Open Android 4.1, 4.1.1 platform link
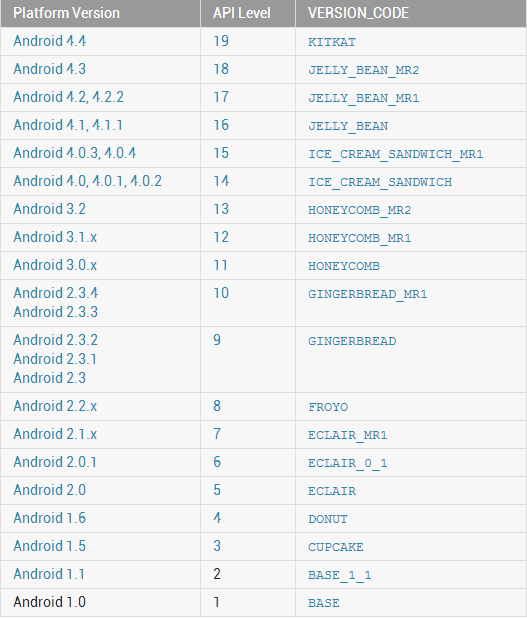527x618 pixels. click(x=68, y=125)
